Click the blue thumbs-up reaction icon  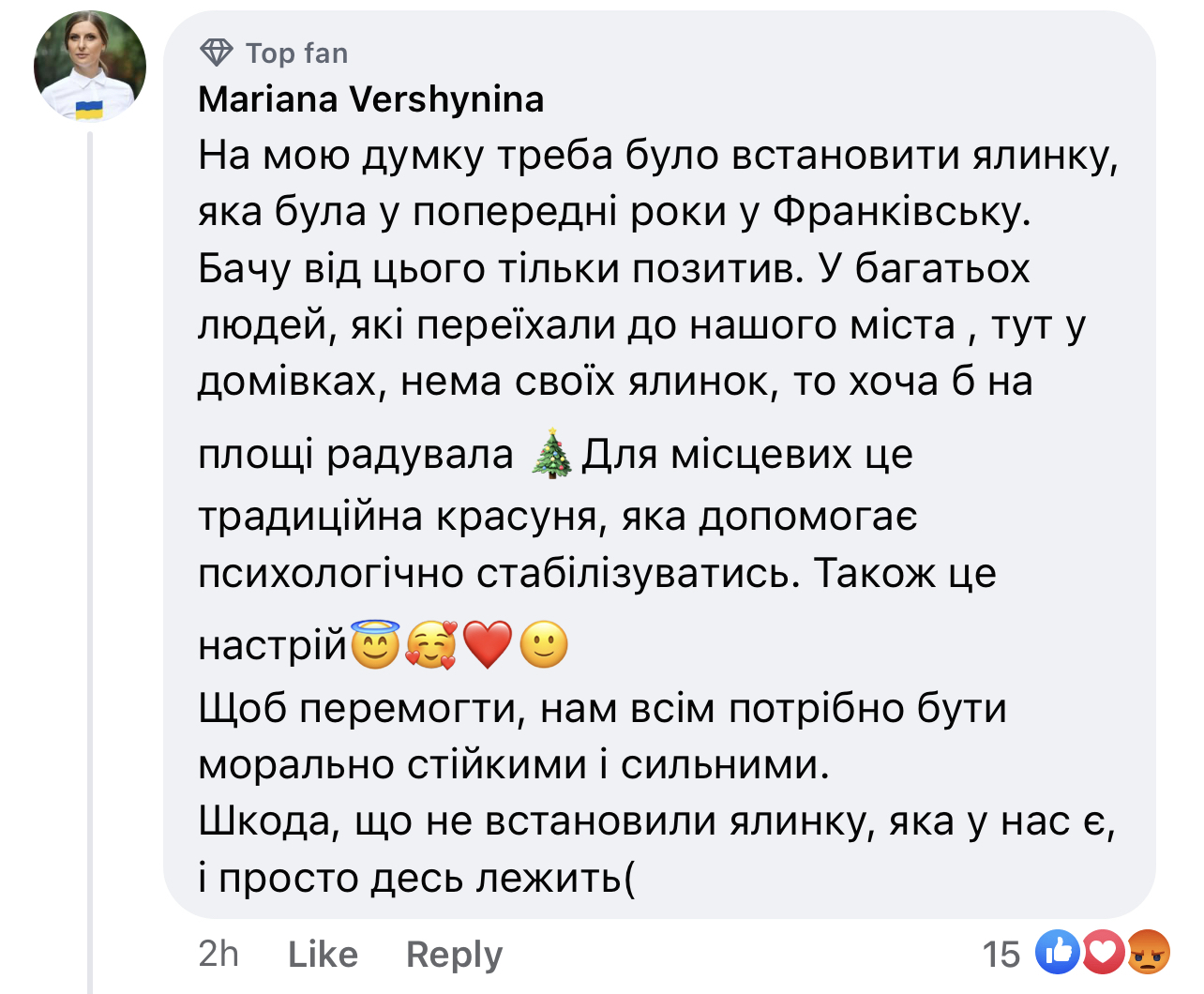(1058, 953)
